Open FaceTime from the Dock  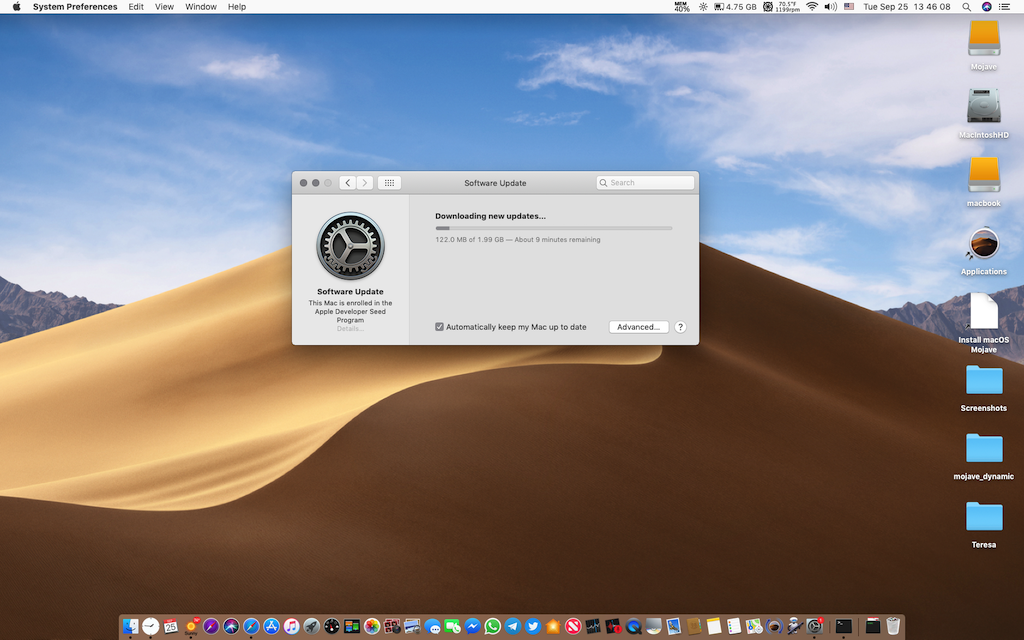tap(452, 626)
